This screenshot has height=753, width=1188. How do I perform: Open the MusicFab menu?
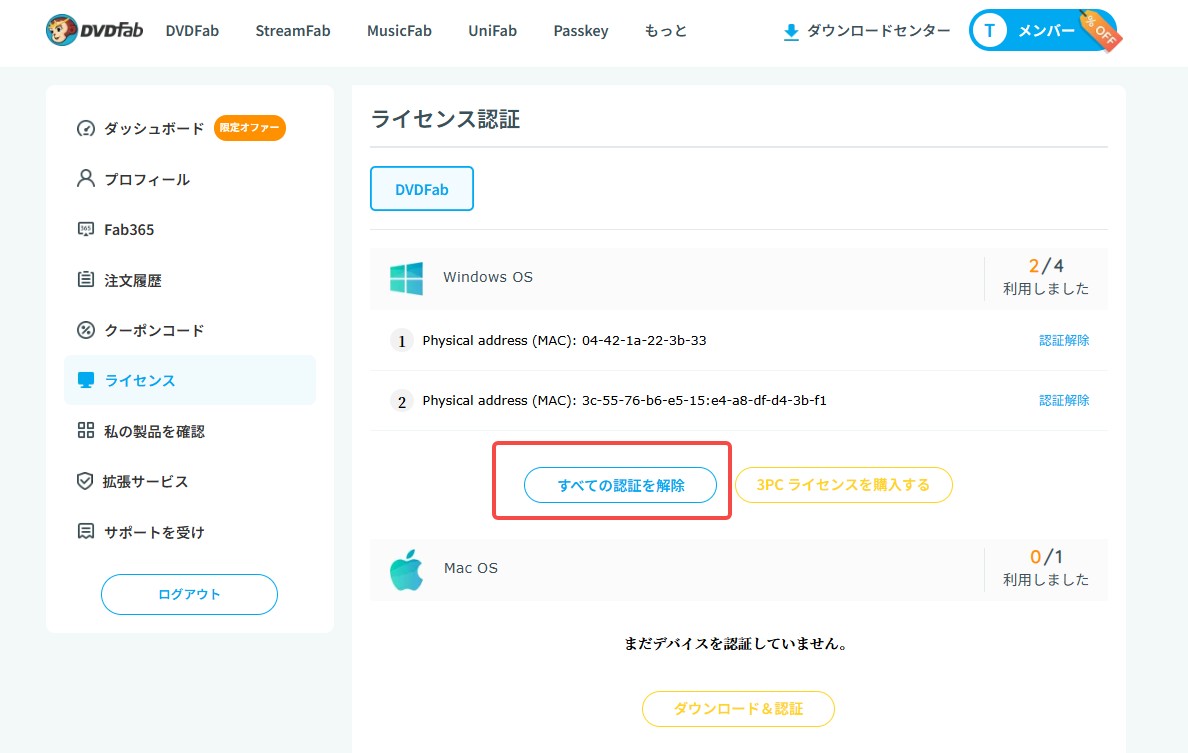pyautogui.click(x=399, y=31)
